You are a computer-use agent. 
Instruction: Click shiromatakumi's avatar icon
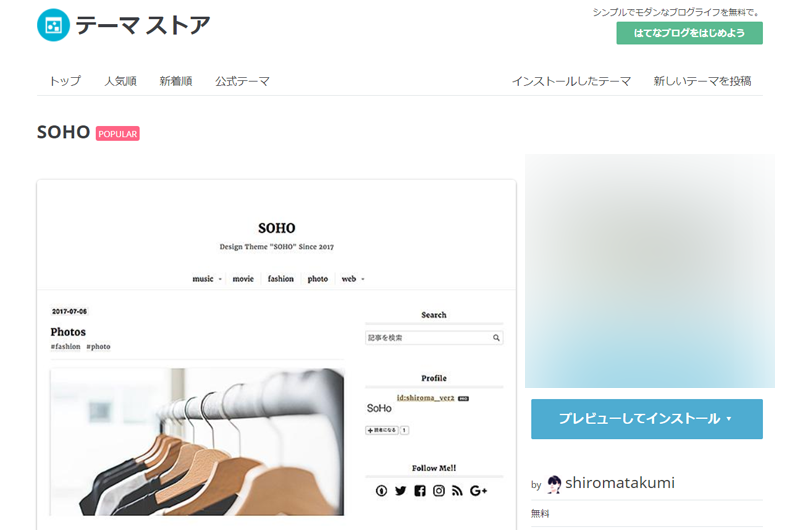coord(554,484)
